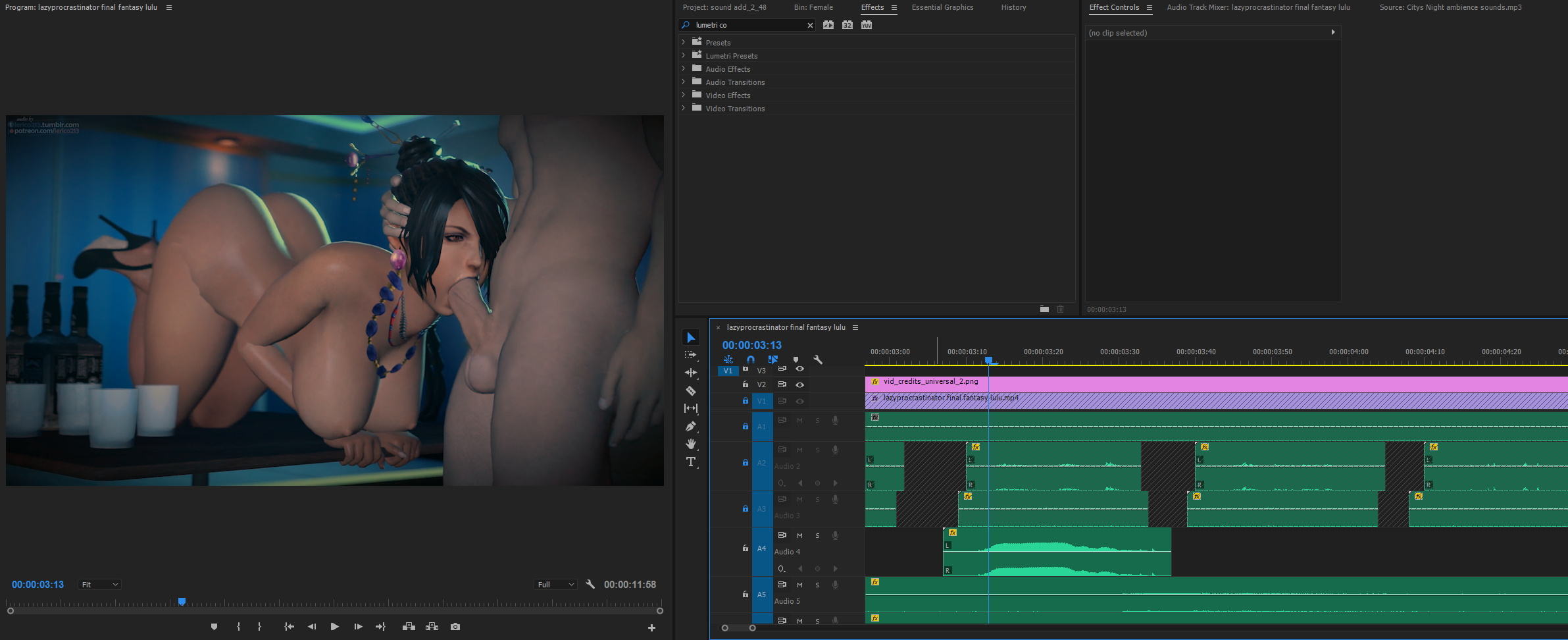
Task: Step back one frame
Action: 312,627
